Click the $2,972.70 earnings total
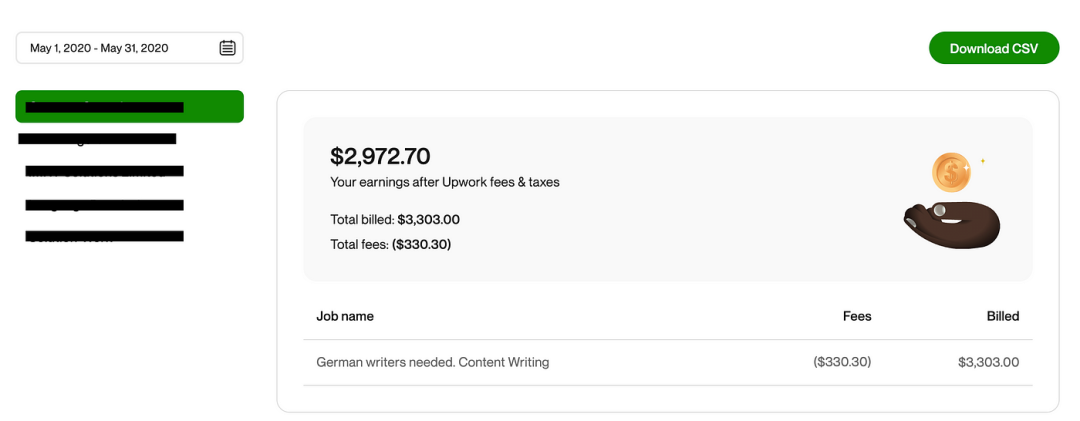Image resolution: width=1080 pixels, height=421 pixels. 380,156
